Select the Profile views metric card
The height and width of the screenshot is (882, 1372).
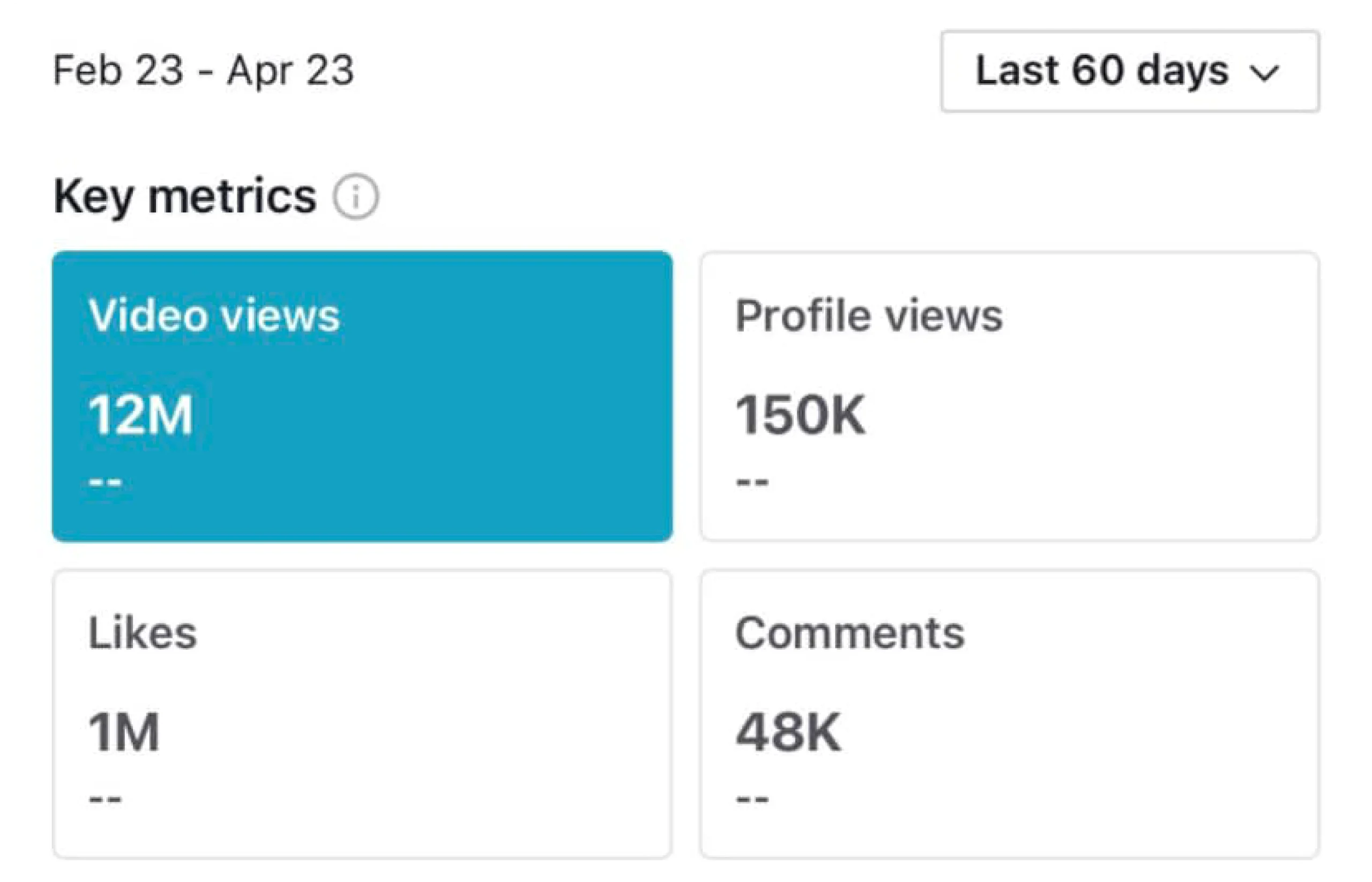[1010, 396]
